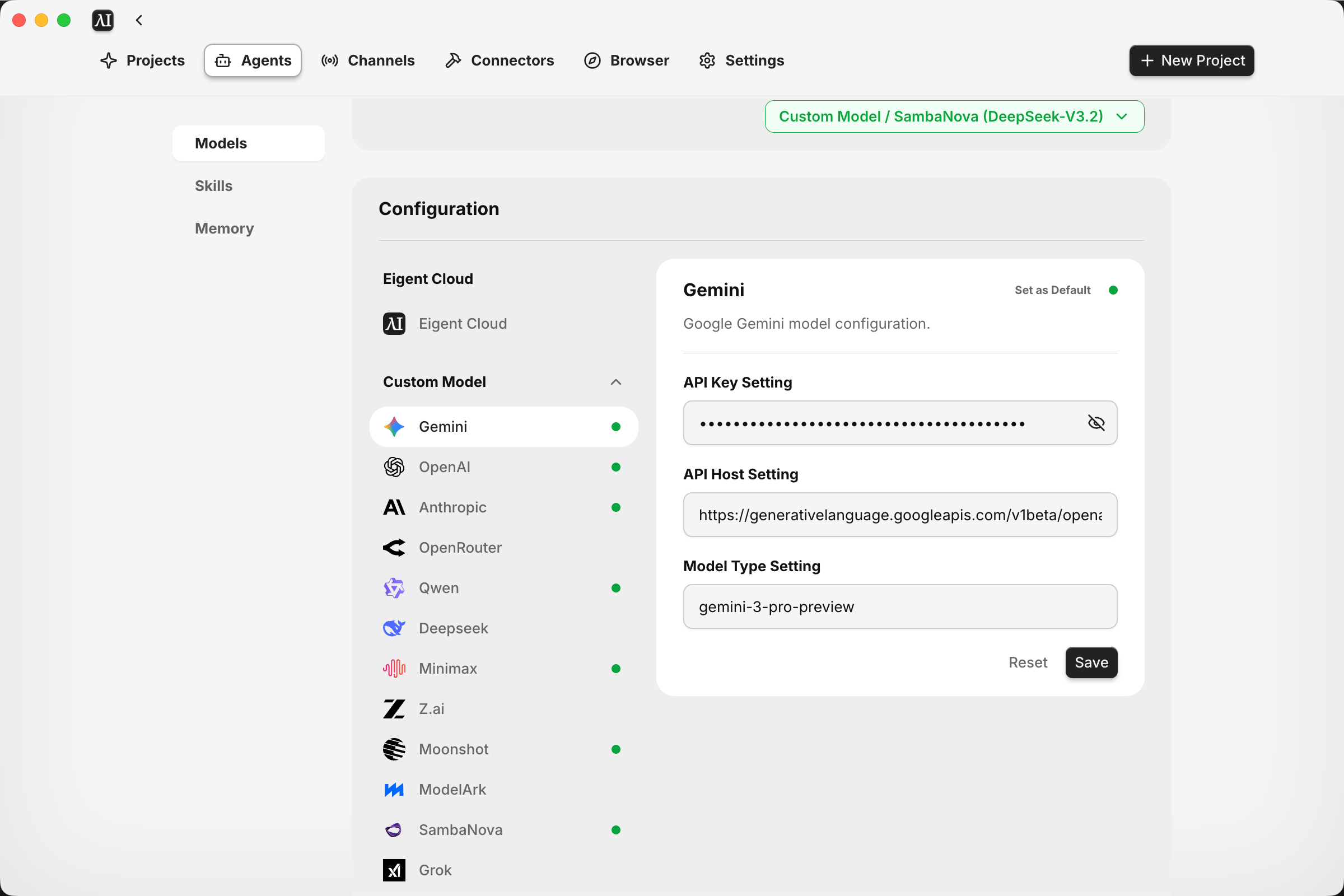Select the Anthropic provider row
Viewport: 1344px width, 896px height.
[x=504, y=507]
